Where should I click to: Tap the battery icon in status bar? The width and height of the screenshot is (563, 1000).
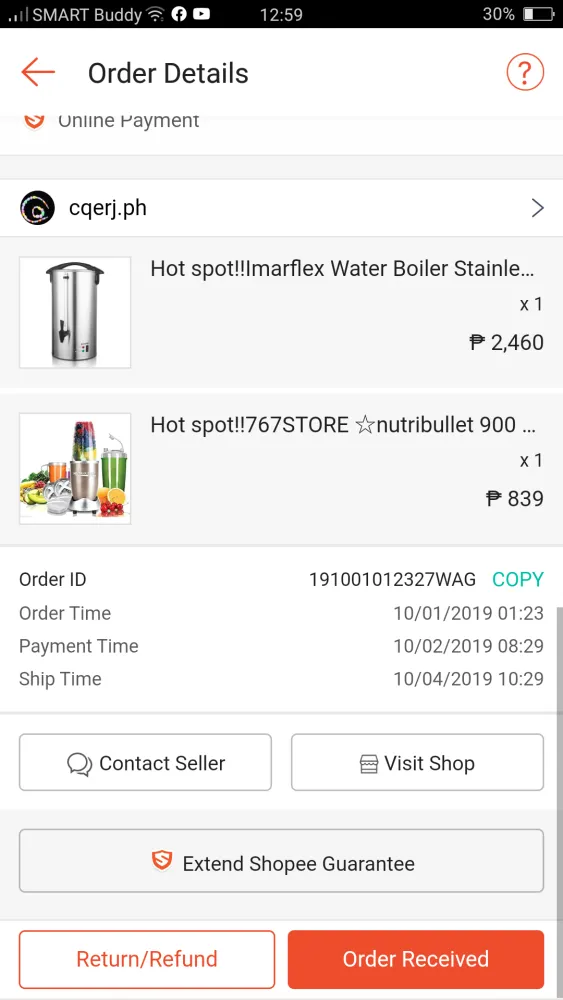[x=539, y=14]
